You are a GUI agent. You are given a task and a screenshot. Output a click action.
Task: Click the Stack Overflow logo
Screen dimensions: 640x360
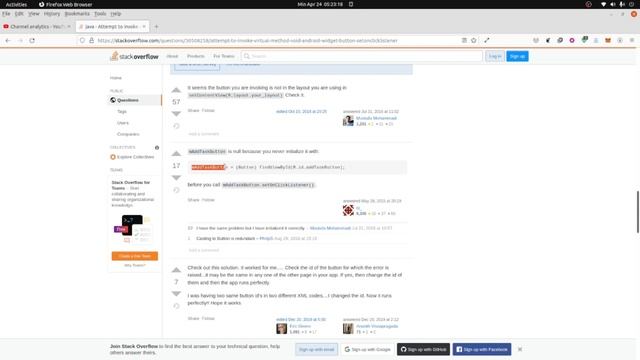click(134, 56)
